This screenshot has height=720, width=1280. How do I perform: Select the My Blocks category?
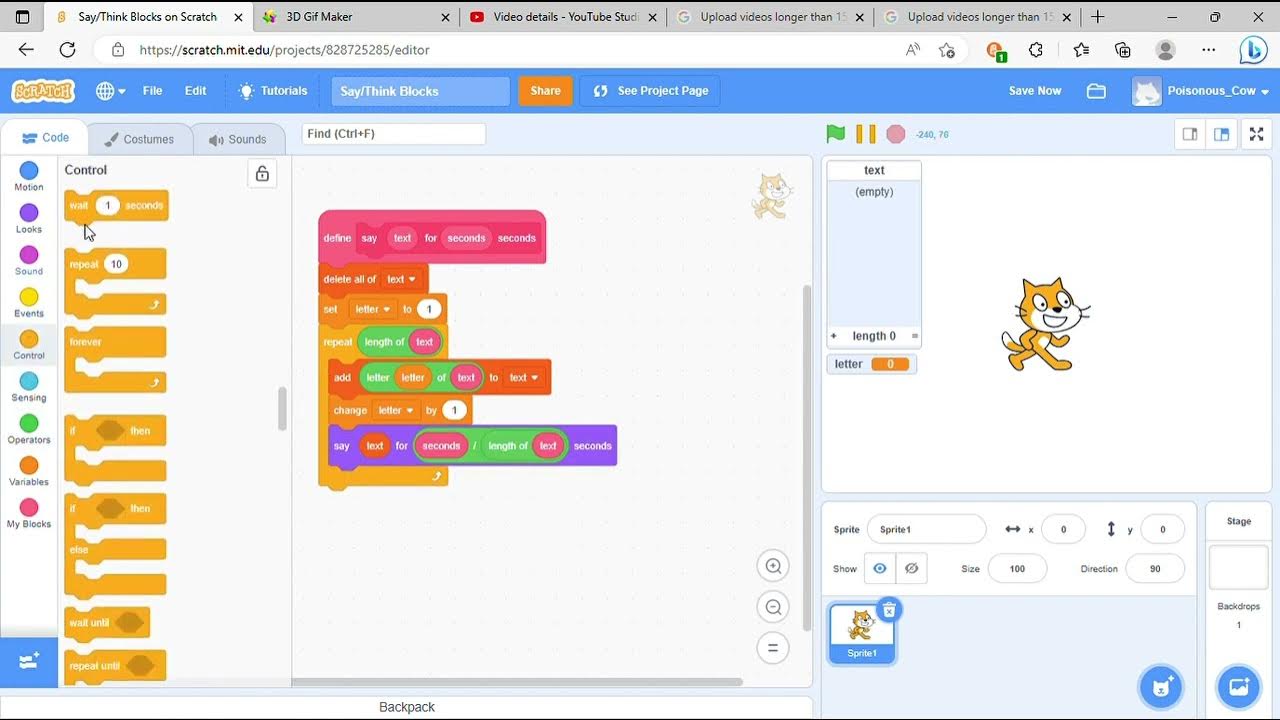pyautogui.click(x=29, y=512)
